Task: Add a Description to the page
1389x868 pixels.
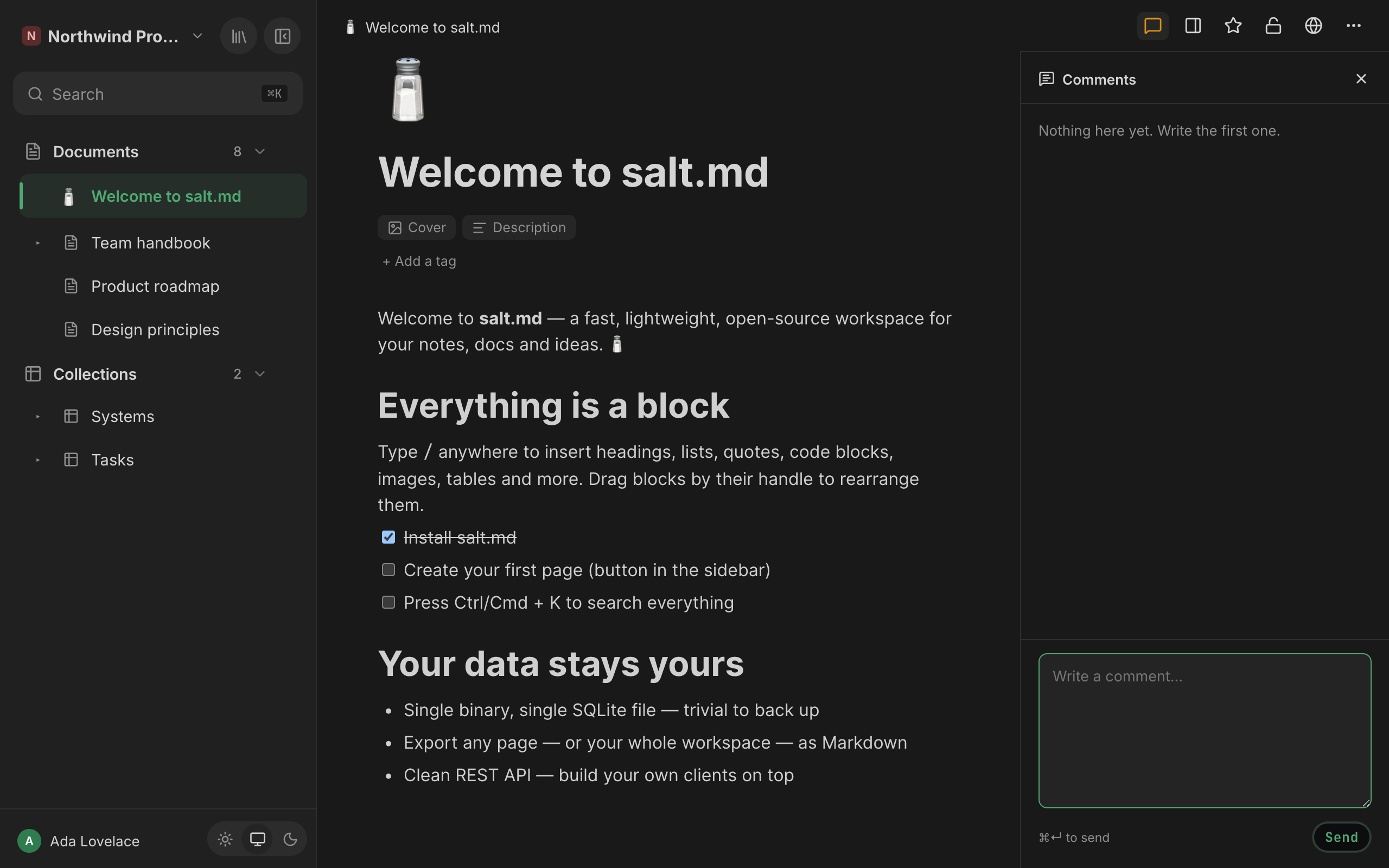Action: click(519, 227)
